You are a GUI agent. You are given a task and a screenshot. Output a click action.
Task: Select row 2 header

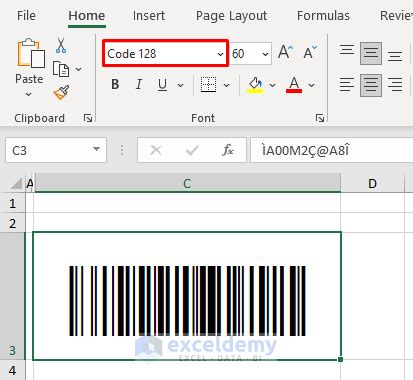[13, 223]
